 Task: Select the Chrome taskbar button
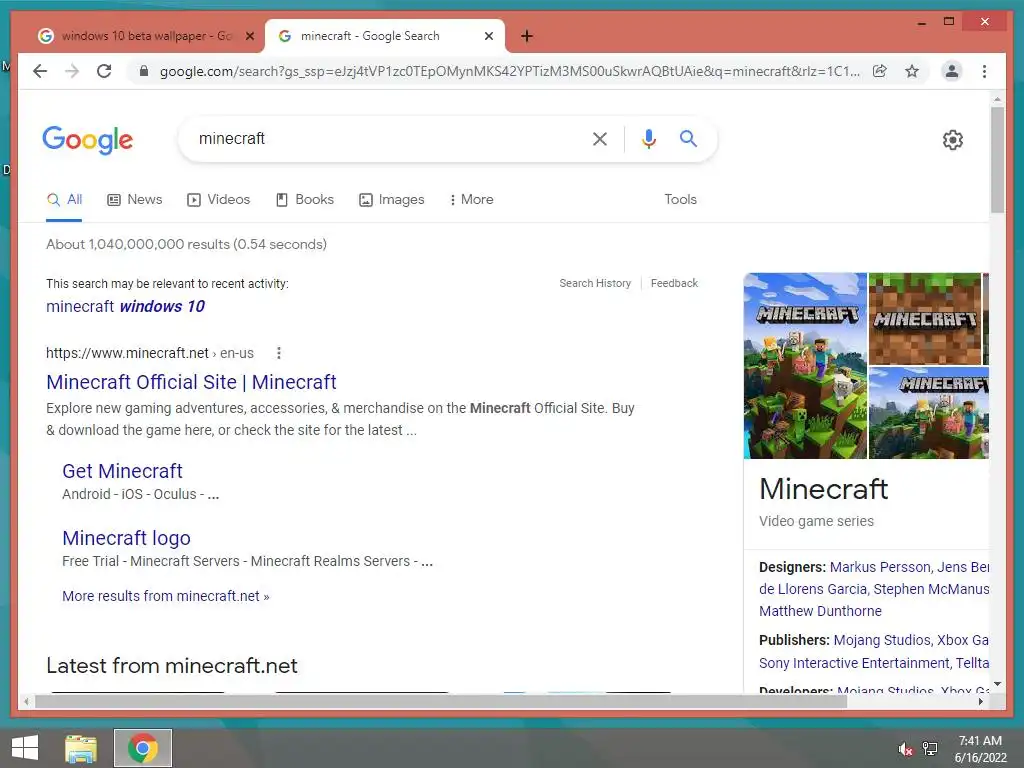pyautogui.click(x=143, y=748)
